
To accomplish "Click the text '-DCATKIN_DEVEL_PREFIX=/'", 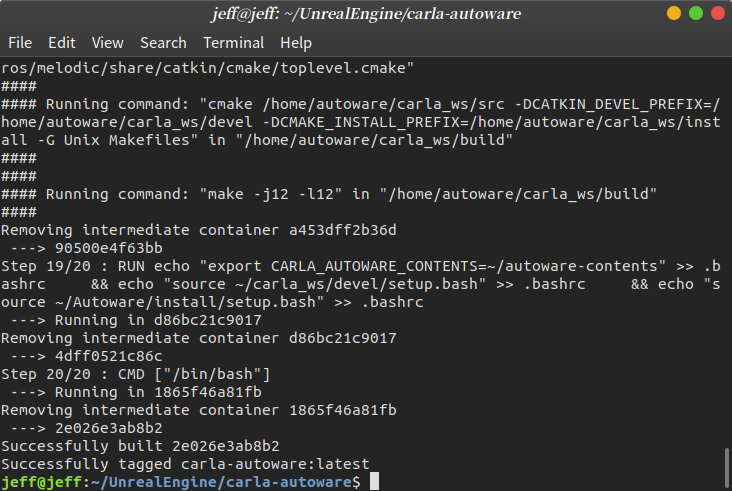I will (x=617, y=104).
